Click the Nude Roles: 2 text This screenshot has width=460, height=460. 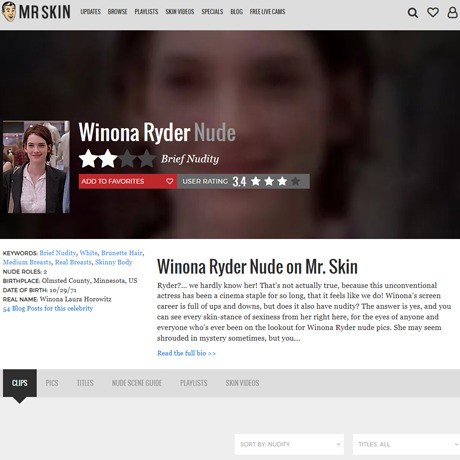click(x=25, y=271)
